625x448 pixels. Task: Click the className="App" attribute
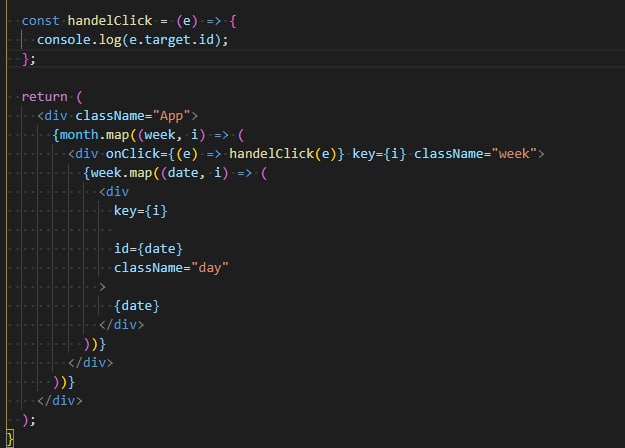tap(133, 116)
